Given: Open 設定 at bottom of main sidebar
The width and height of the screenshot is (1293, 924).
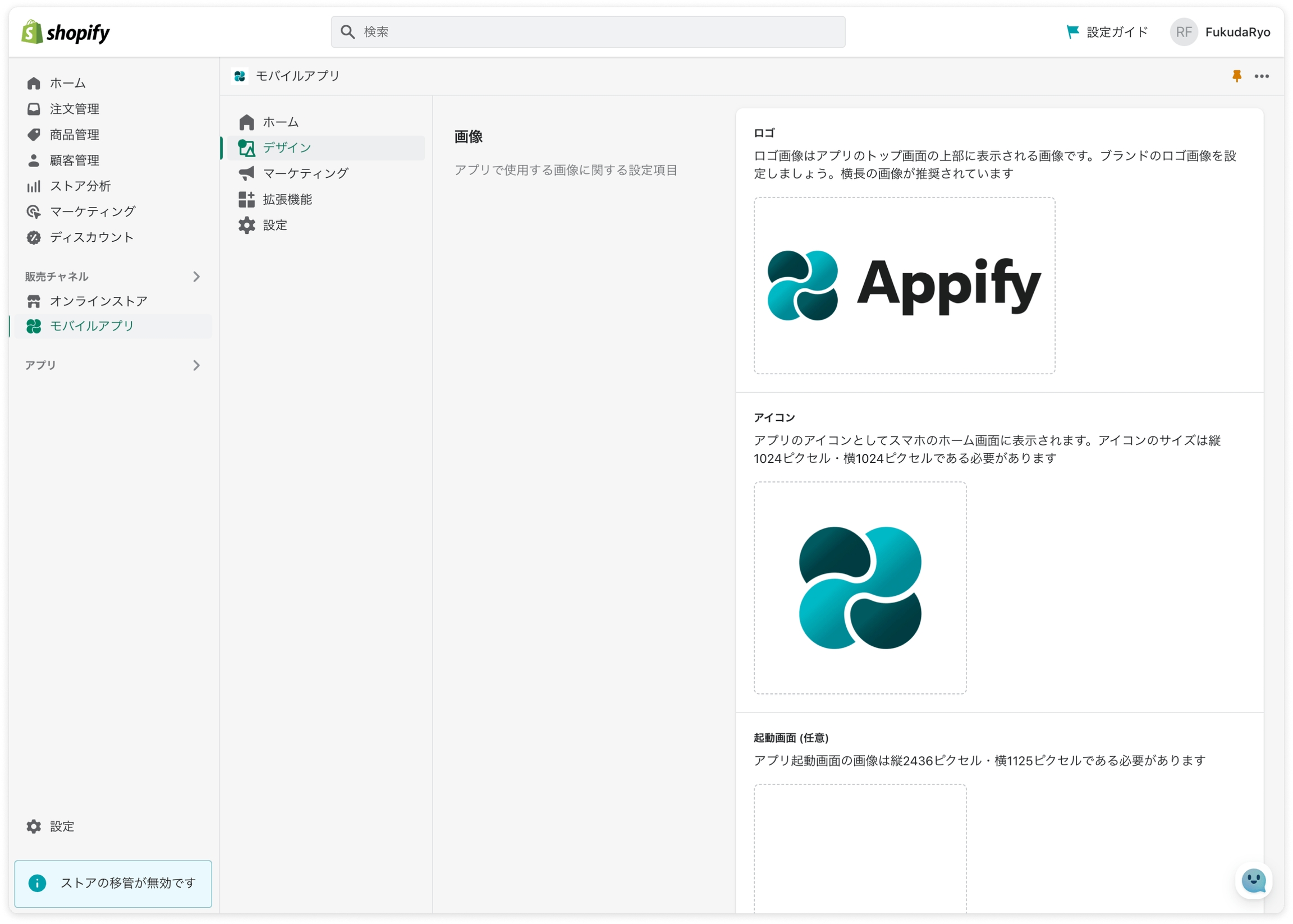Looking at the screenshot, I should point(62,826).
